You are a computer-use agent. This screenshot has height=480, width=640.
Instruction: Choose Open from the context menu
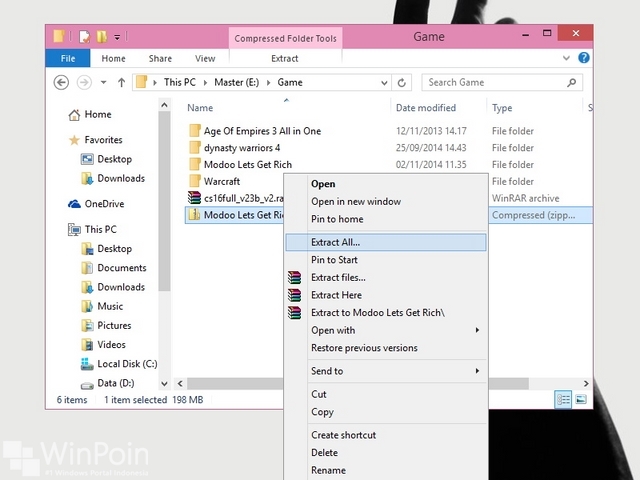point(386,184)
